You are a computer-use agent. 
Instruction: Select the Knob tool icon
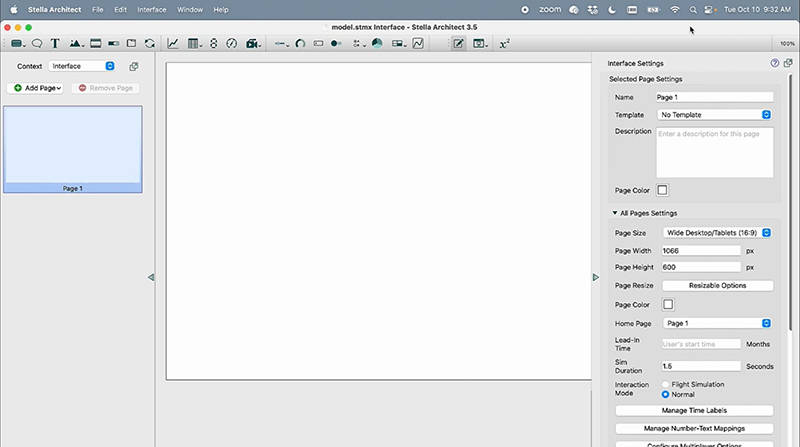300,44
